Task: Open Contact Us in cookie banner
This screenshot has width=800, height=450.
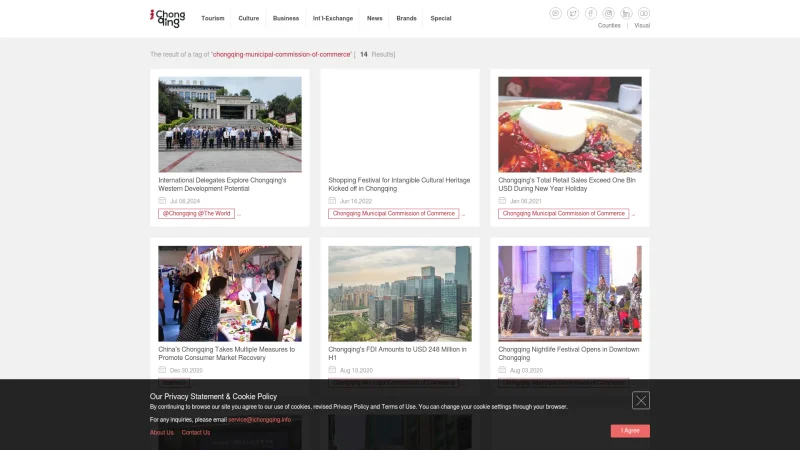Action: pyautogui.click(x=196, y=433)
